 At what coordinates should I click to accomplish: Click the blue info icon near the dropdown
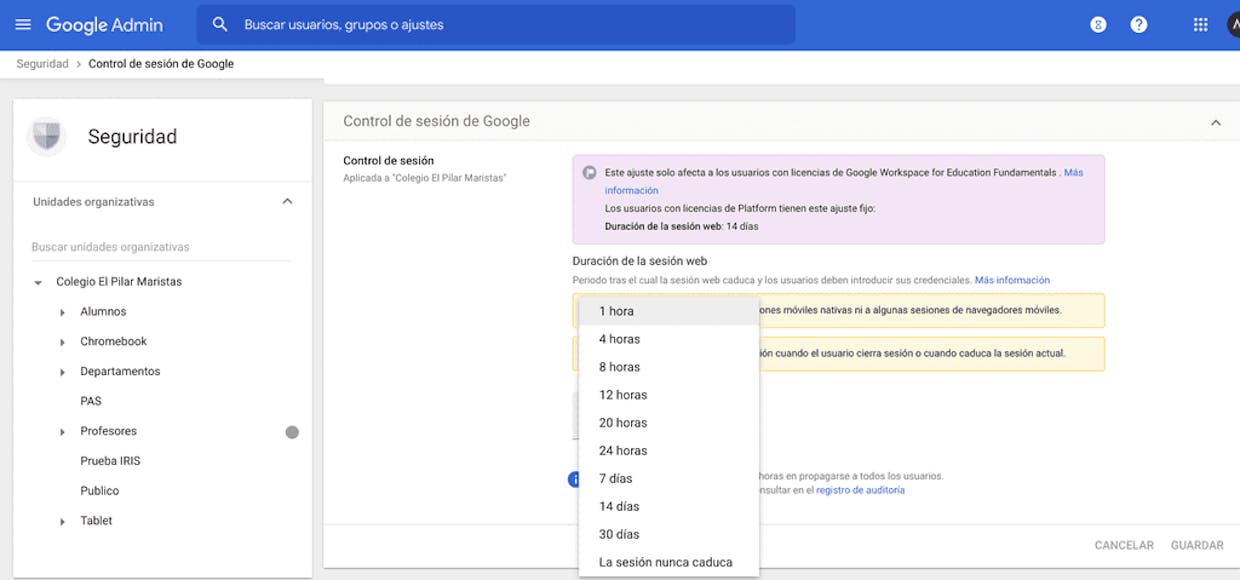pyautogui.click(x=573, y=480)
